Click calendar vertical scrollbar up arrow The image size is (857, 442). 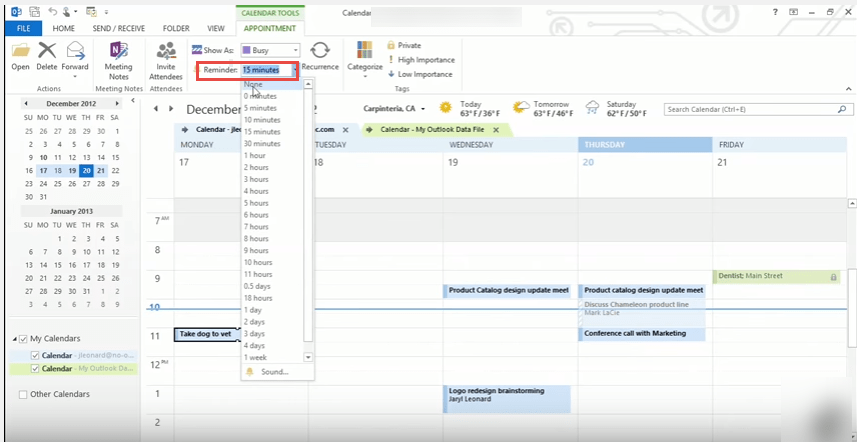[x=852, y=203]
